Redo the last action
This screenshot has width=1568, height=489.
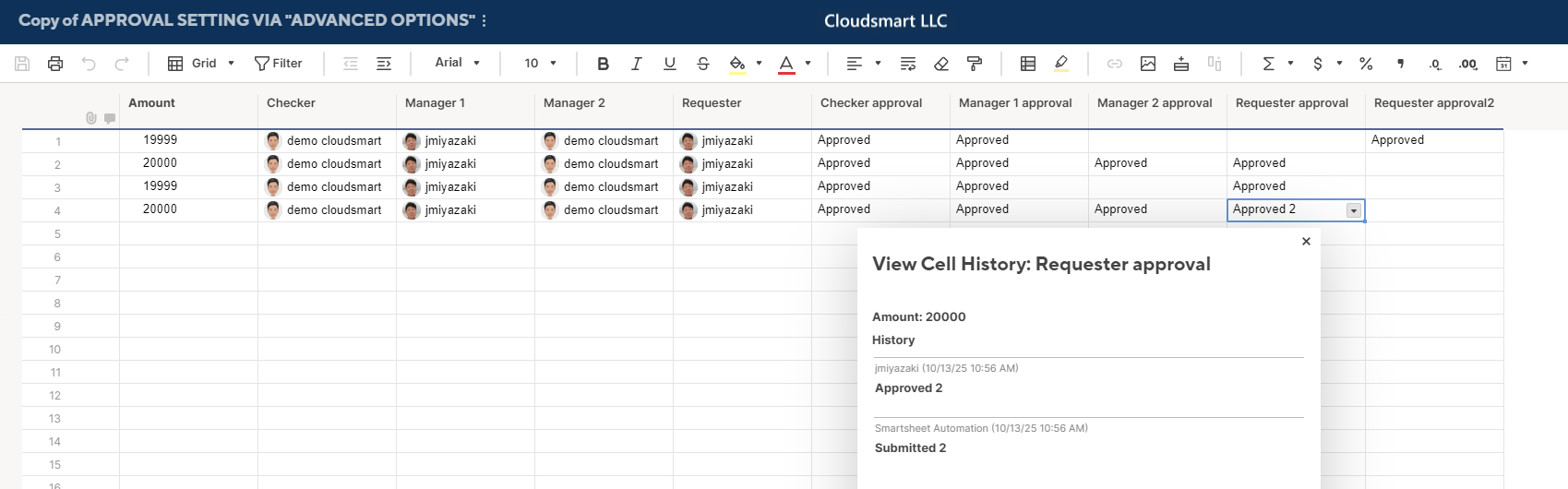122,64
